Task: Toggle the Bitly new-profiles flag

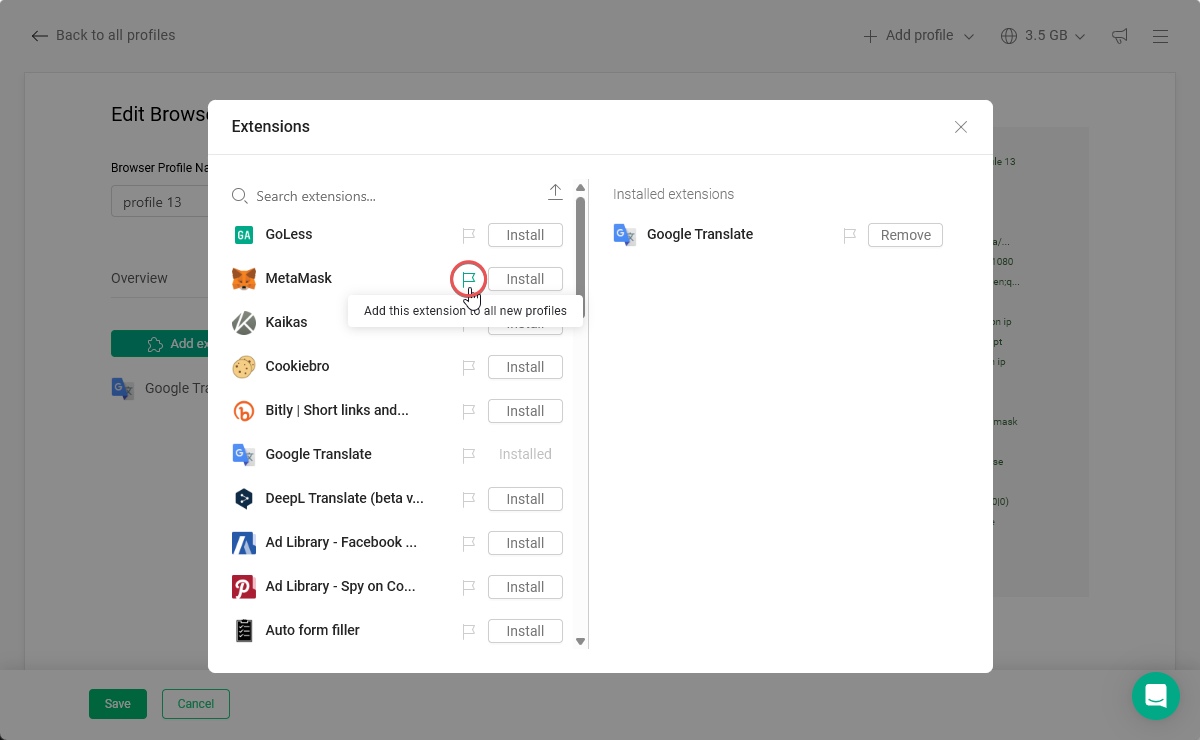Action: click(468, 411)
